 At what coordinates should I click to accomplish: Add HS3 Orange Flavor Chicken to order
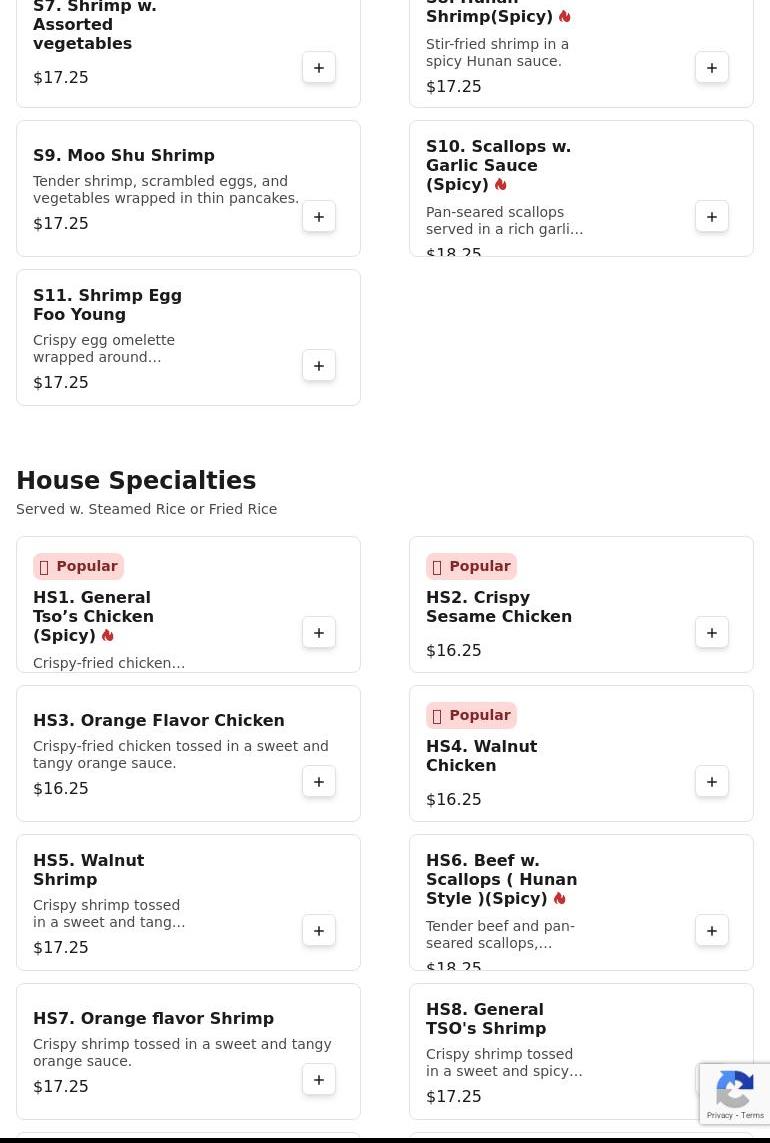pos(319,781)
